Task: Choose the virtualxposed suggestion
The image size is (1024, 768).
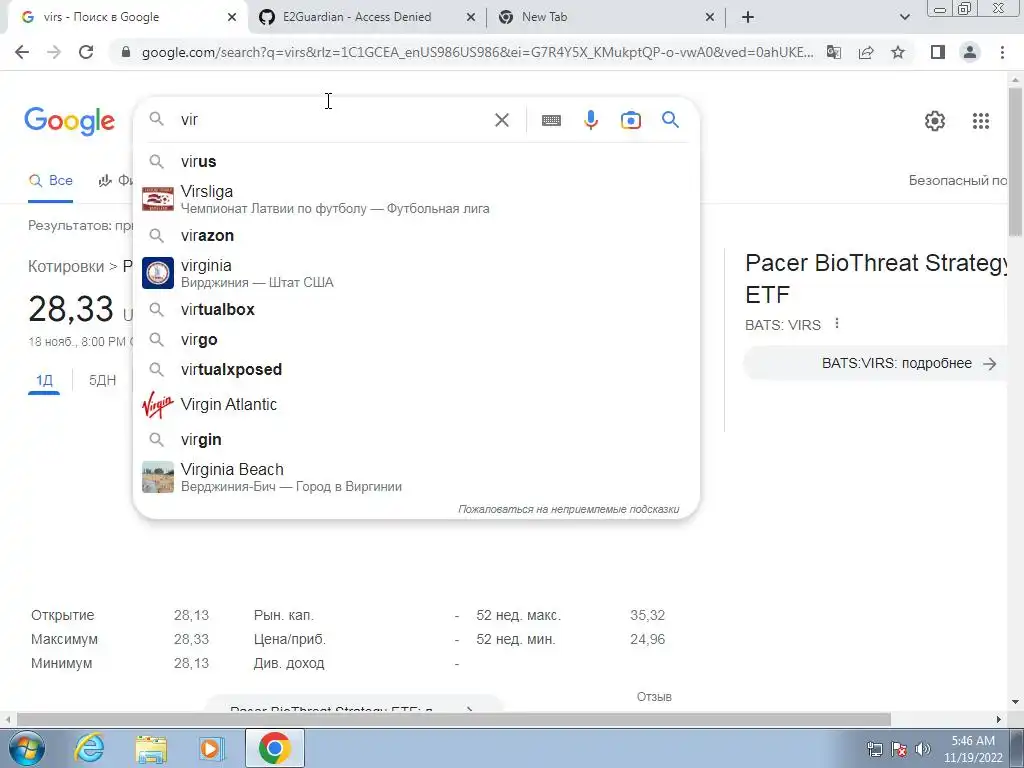Action: click(x=416, y=370)
